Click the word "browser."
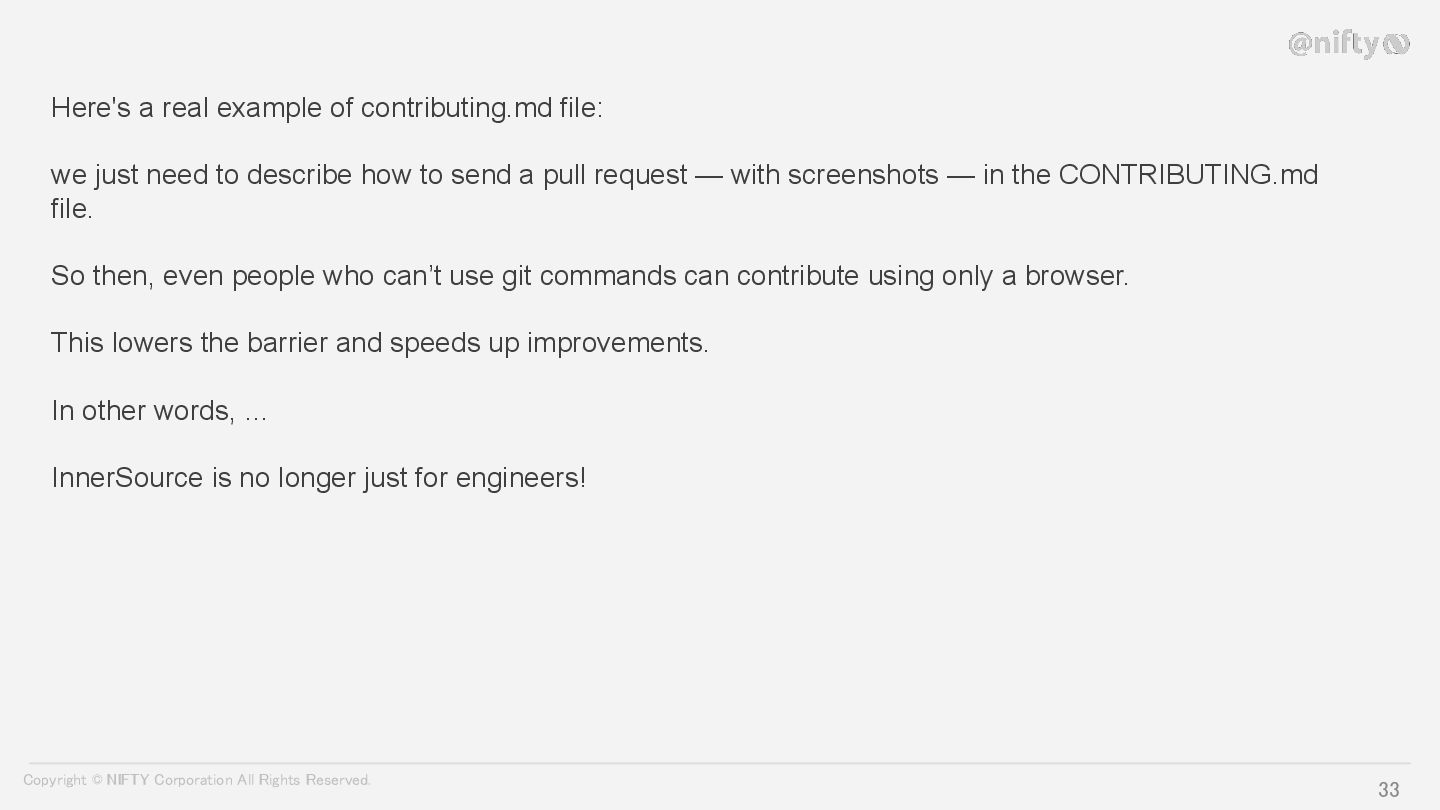 click(1076, 276)
